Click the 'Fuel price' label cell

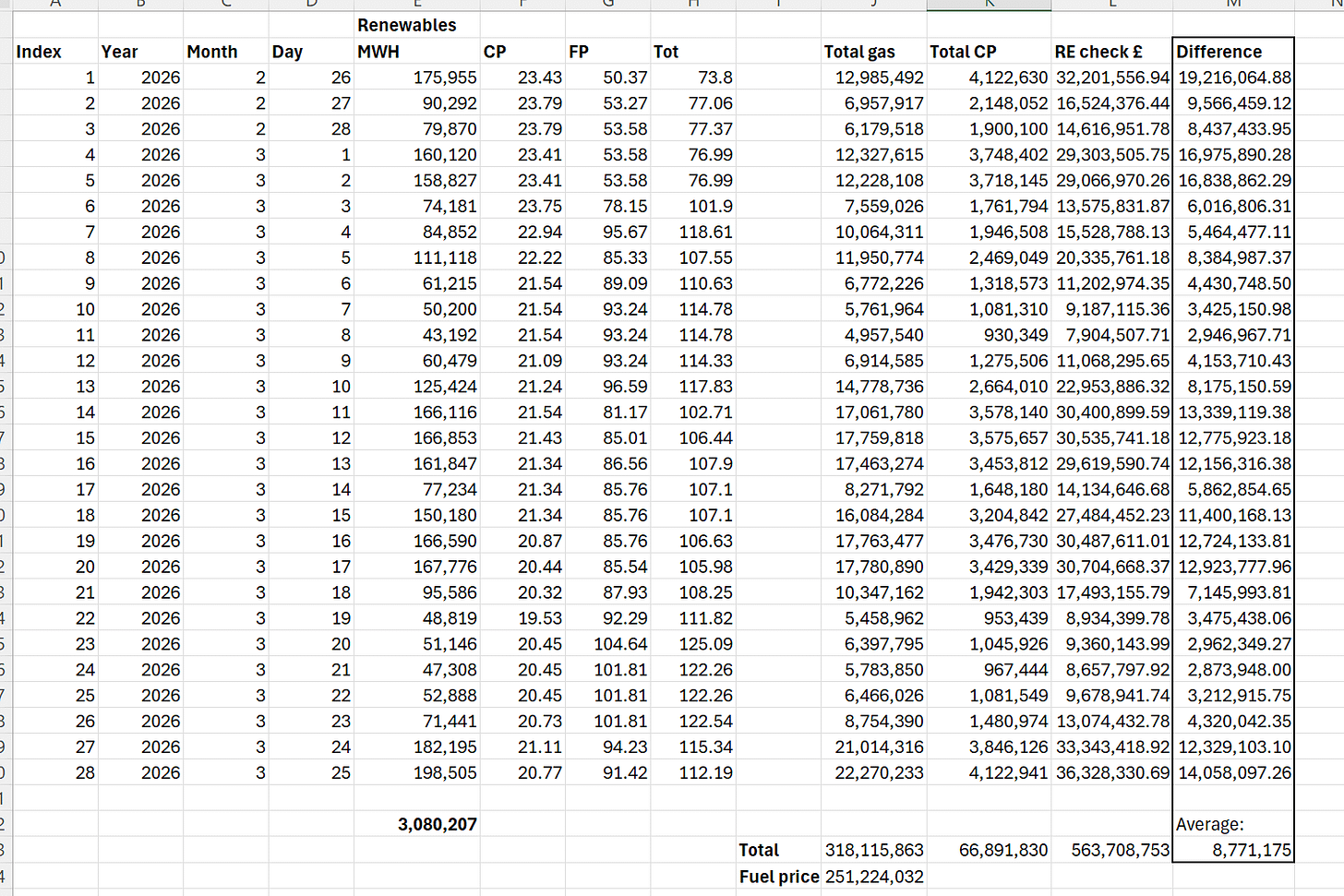pyautogui.click(x=778, y=877)
